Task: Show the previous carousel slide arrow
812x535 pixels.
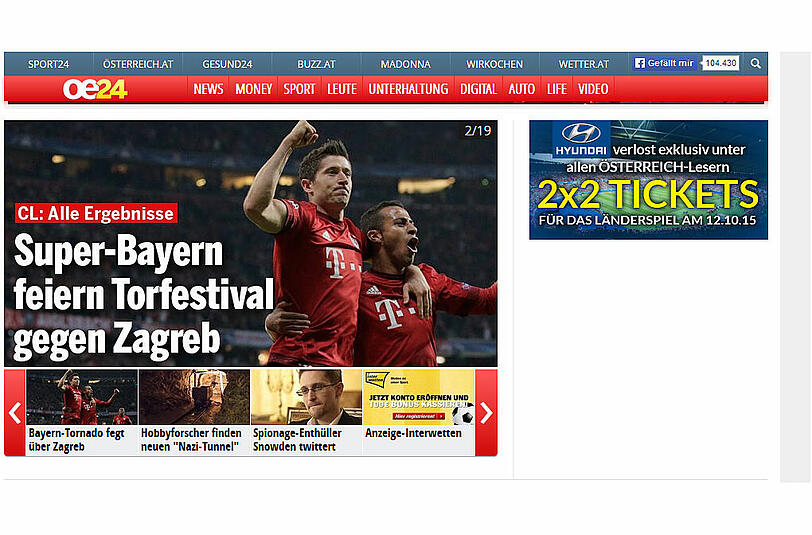Action: [15, 413]
